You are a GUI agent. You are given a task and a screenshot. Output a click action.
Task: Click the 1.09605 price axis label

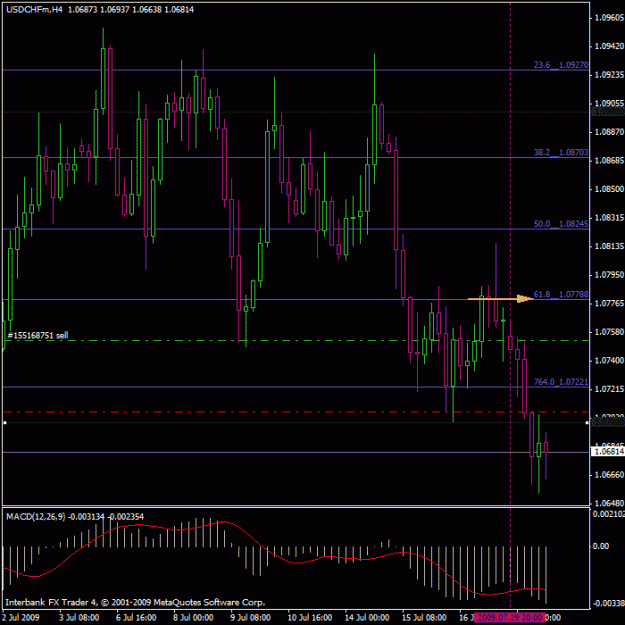[x=609, y=18]
